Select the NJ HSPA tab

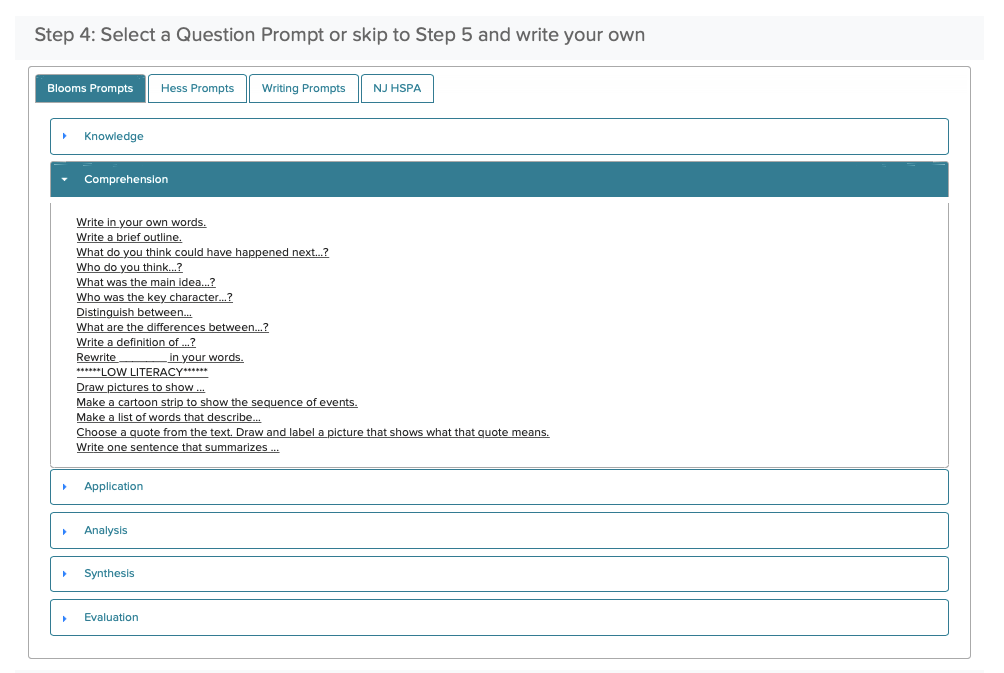[397, 88]
